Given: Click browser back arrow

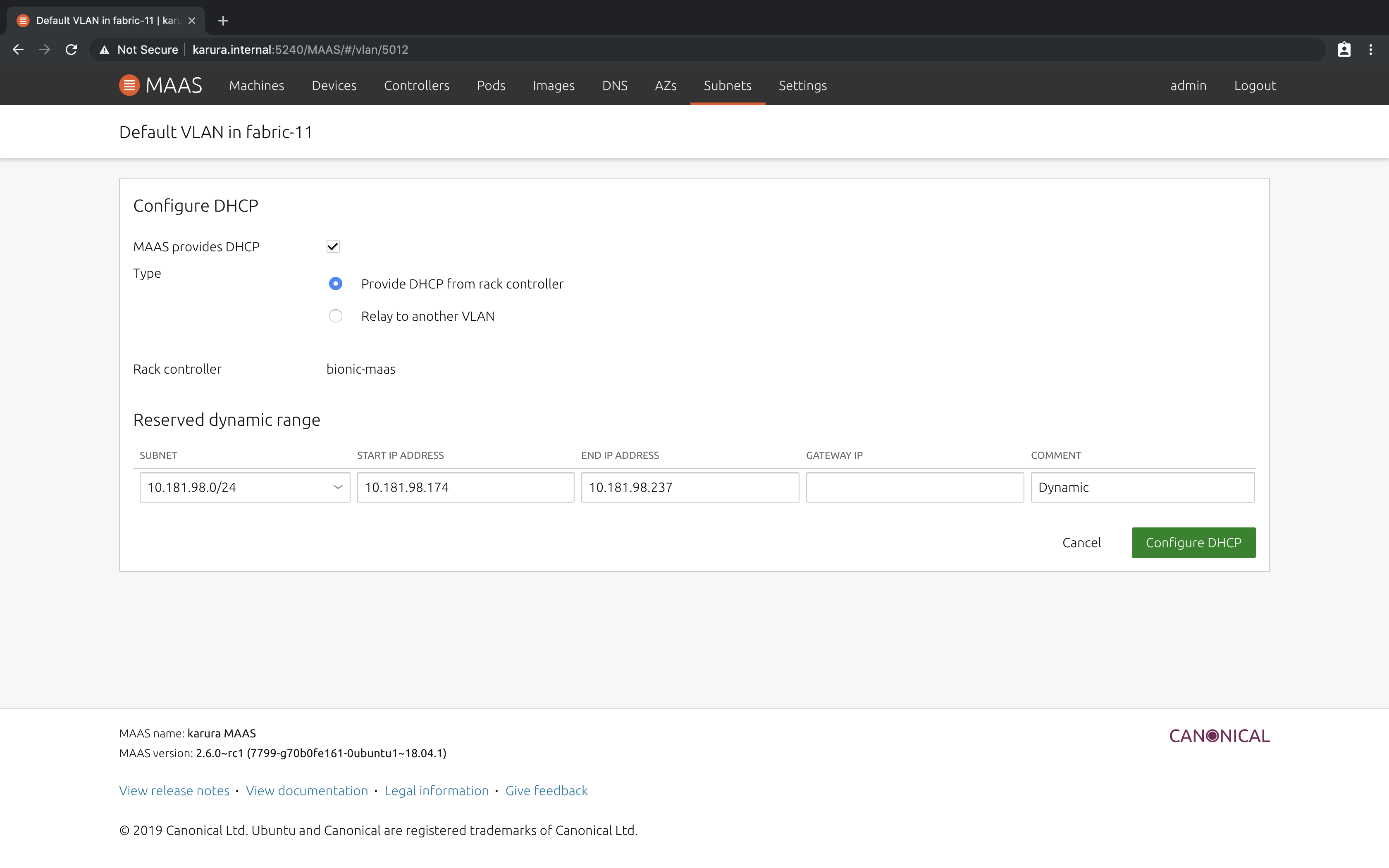Looking at the screenshot, I should 18,50.
